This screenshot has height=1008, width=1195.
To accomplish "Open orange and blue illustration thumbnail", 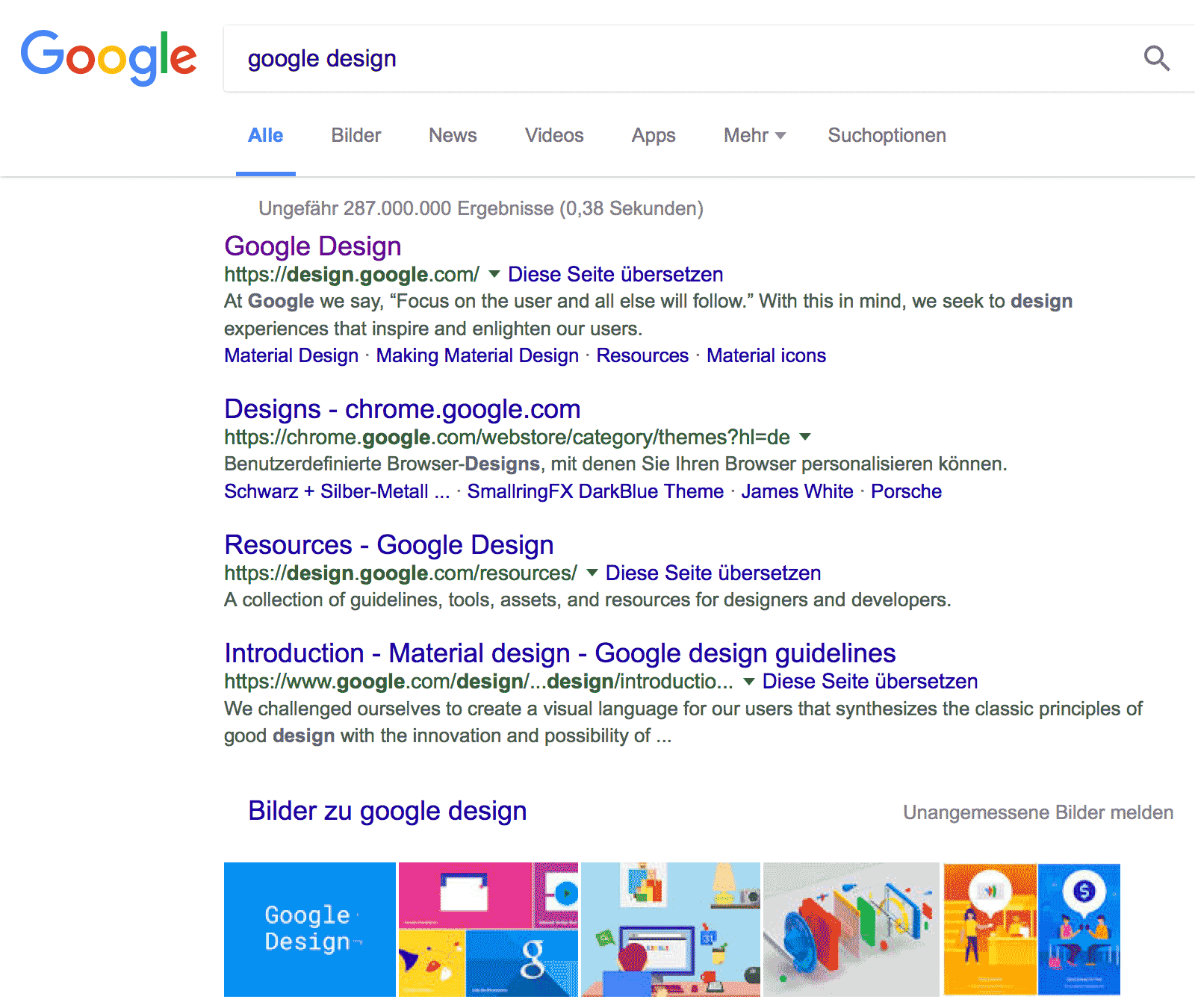I will click(1031, 930).
